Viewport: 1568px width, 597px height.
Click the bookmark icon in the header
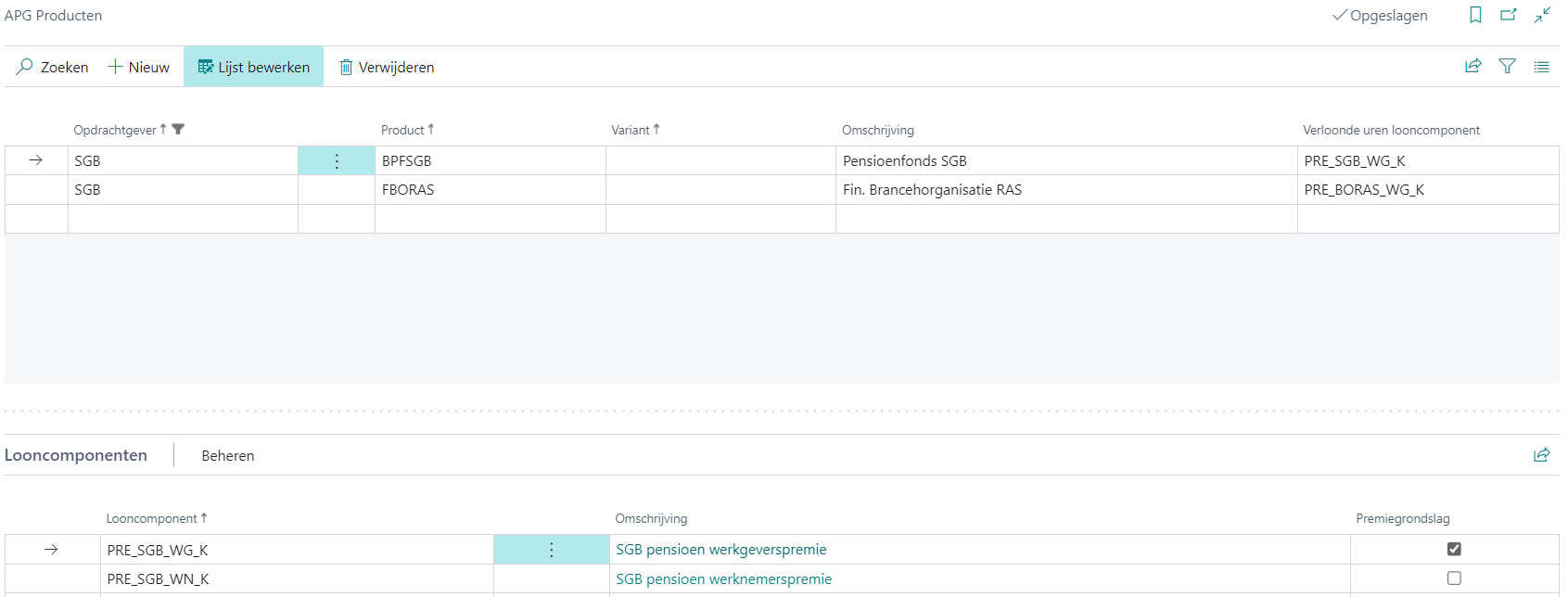1475,15
